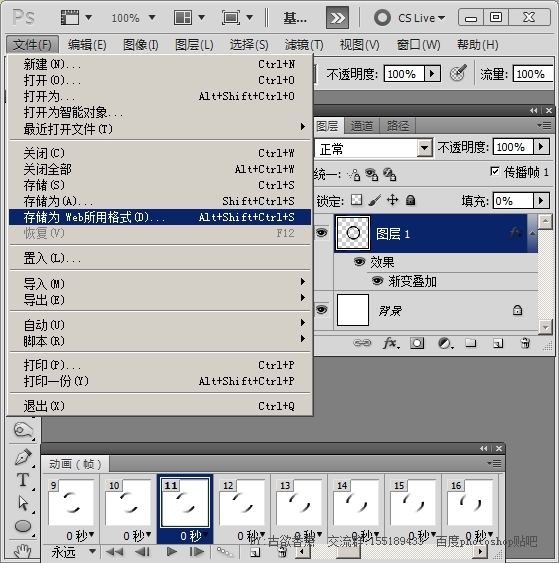
Task: Switch to the 通道 tab
Action: [362, 126]
